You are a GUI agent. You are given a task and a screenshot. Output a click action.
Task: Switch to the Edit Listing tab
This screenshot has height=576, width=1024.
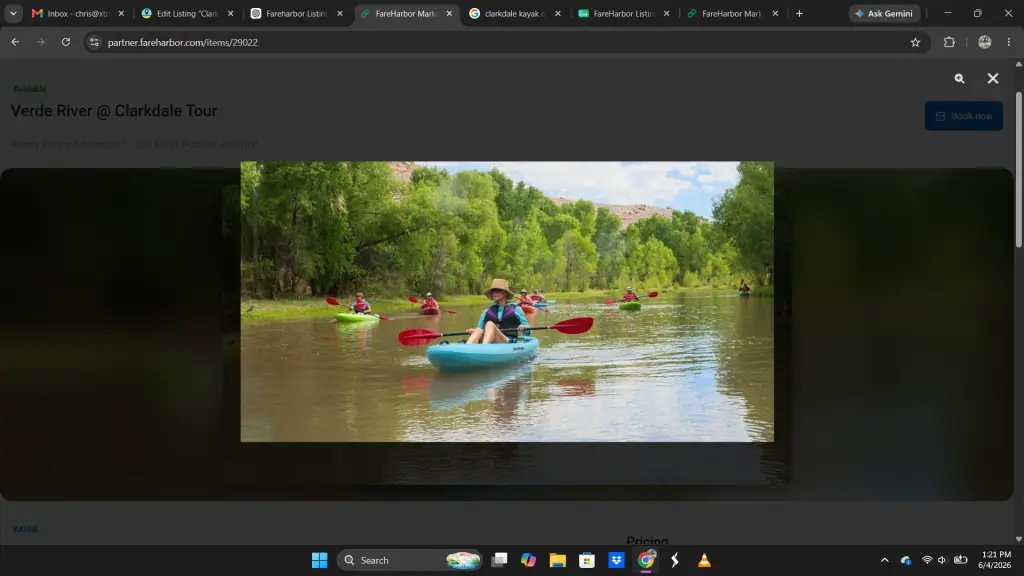(187, 13)
